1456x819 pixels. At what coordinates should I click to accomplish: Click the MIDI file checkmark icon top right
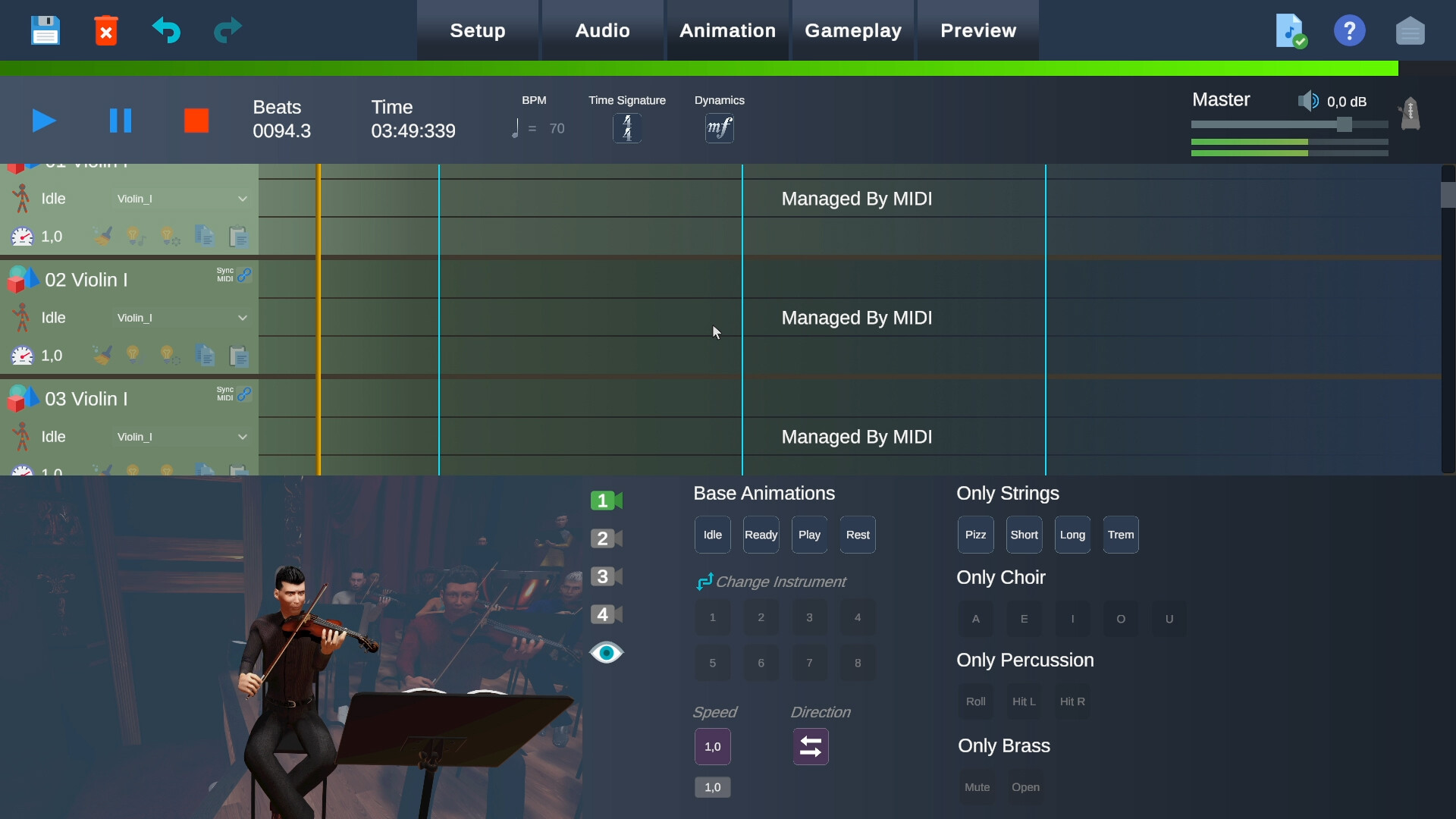click(x=1289, y=30)
